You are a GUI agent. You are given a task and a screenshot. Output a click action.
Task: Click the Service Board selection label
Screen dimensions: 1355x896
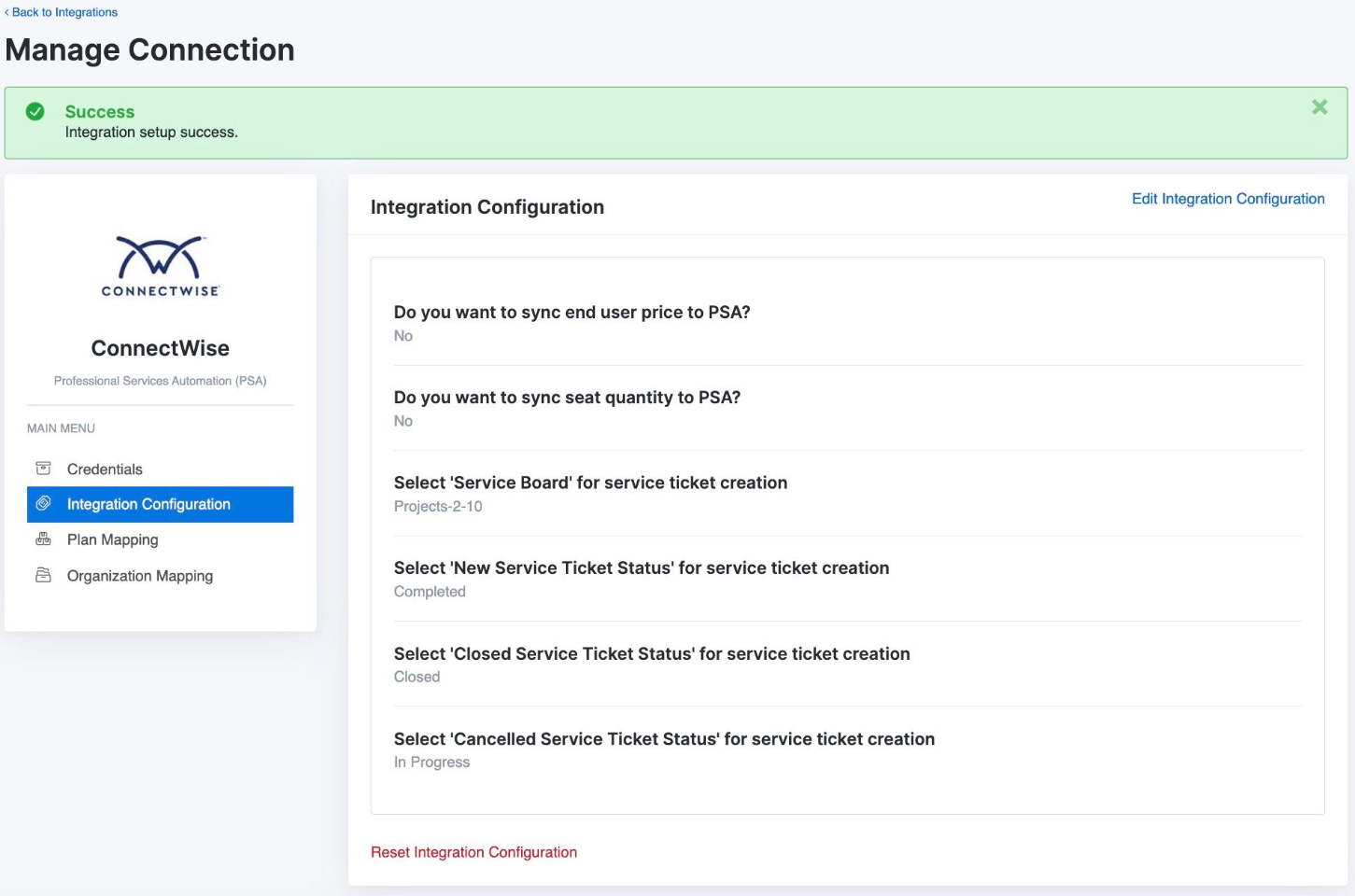(x=591, y=483)
